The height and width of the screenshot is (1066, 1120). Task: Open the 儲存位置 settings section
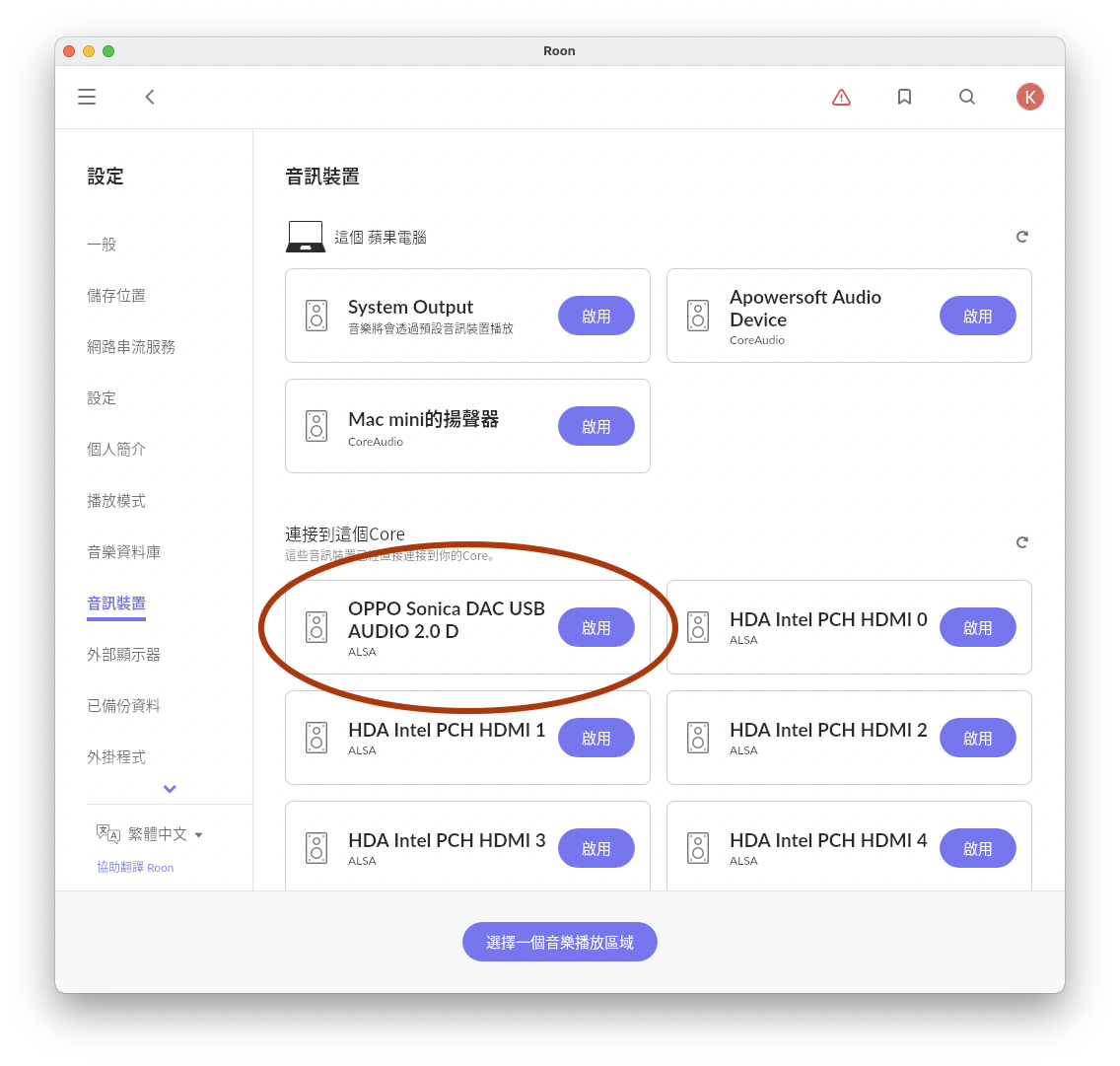click(116, 296)
